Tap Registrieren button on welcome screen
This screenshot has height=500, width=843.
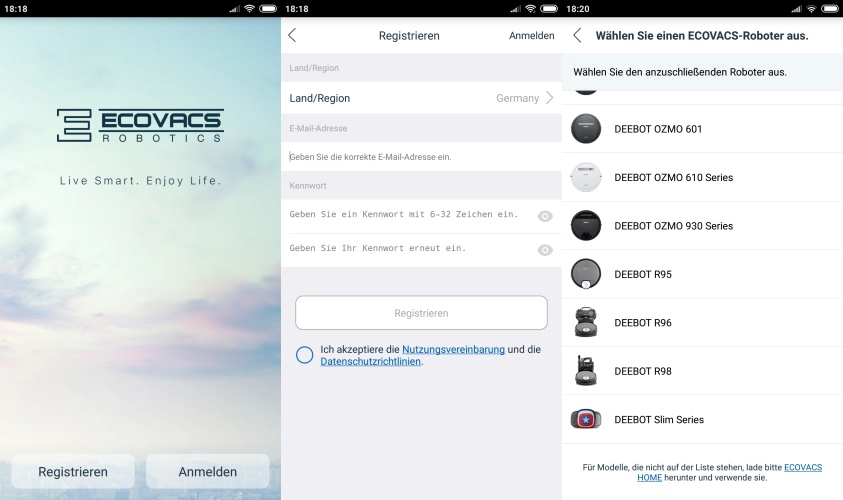(x=73, y=472)
